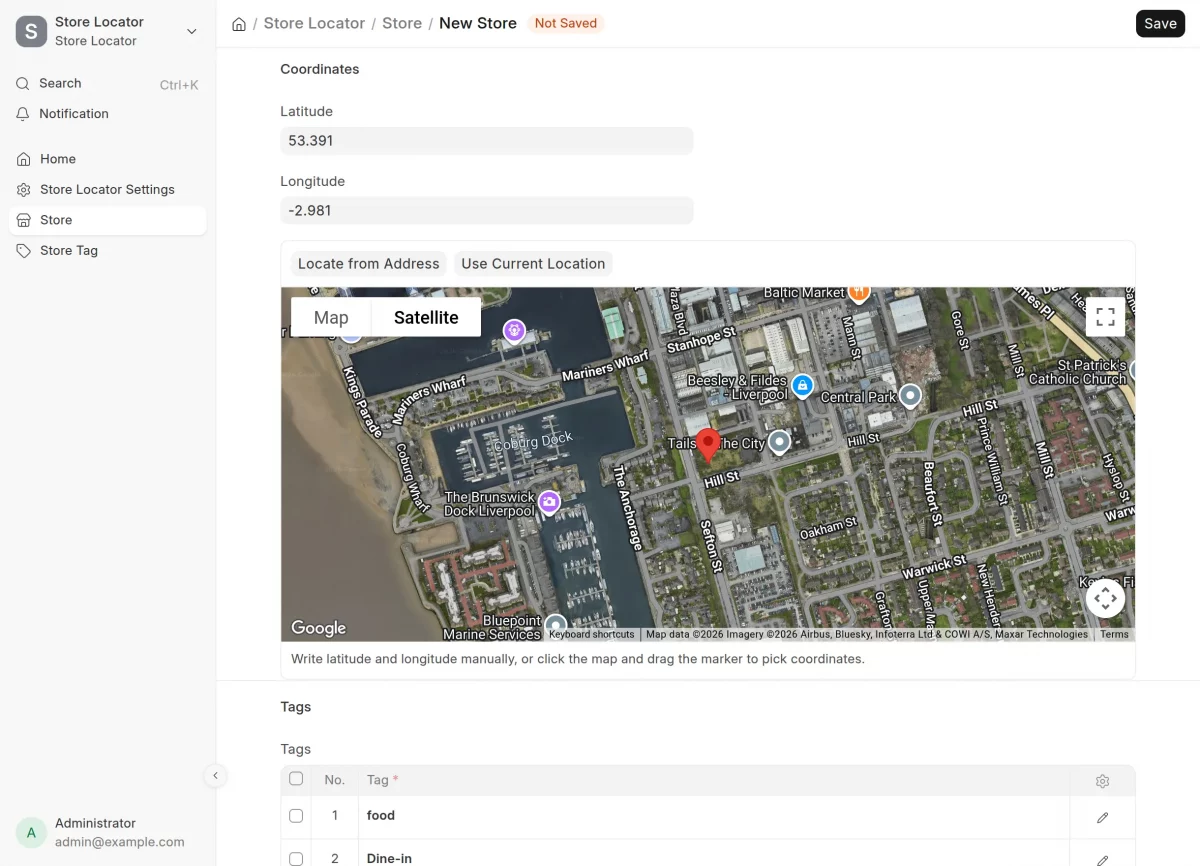Click the New Store breadcrumb title

click(478, 23)
